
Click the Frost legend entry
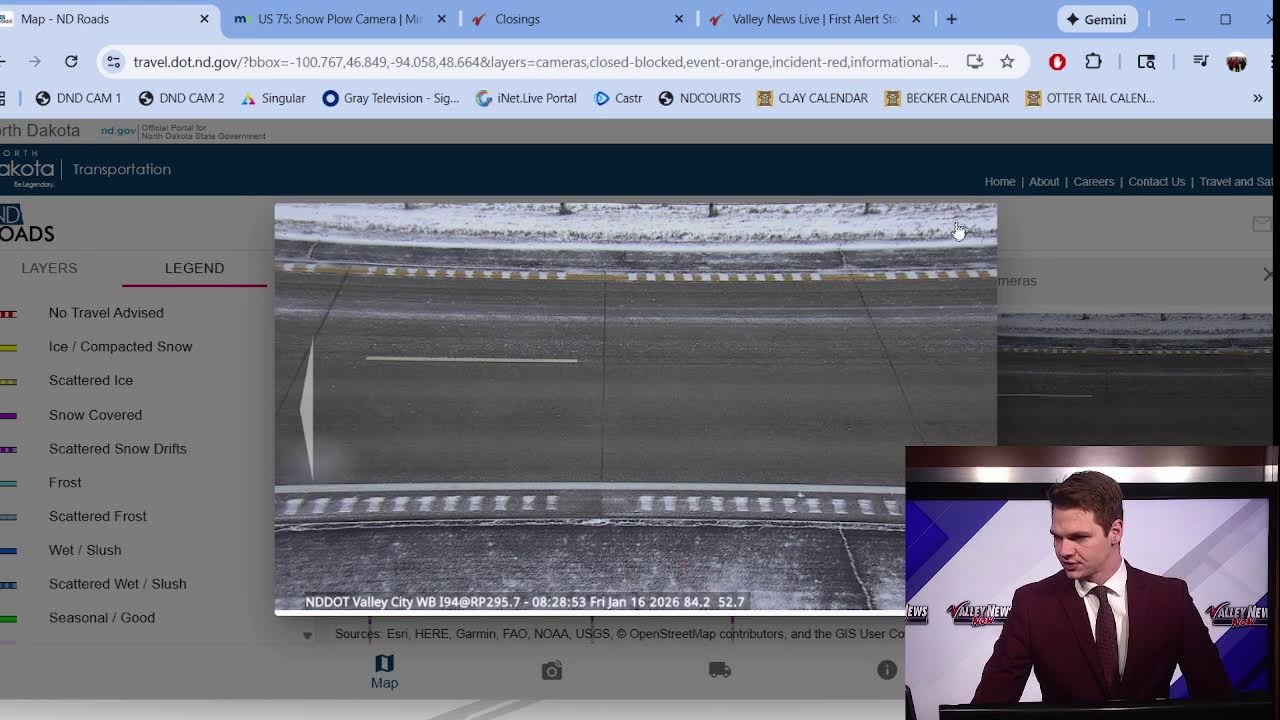pyautogui.click(x=65, y=483)
